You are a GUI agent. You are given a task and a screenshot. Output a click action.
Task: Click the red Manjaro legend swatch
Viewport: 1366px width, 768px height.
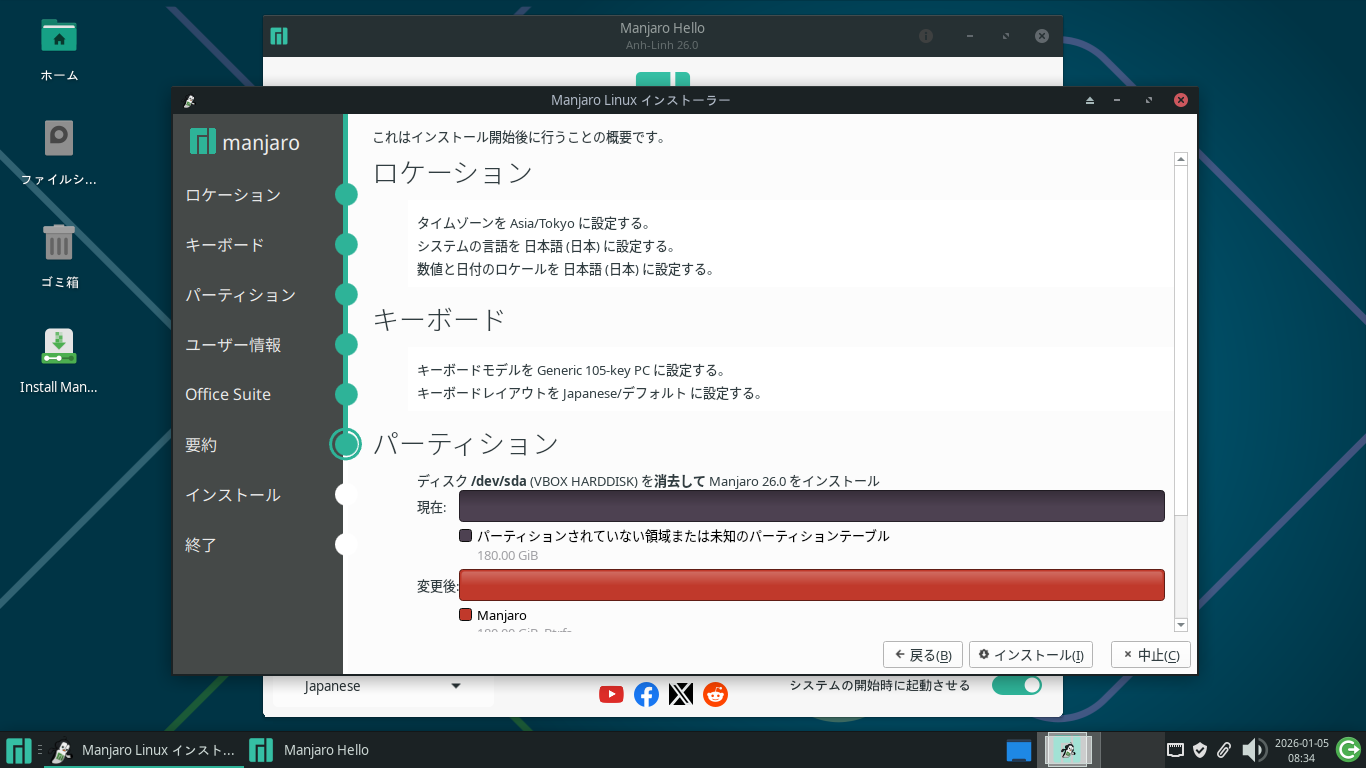[465, 615]
